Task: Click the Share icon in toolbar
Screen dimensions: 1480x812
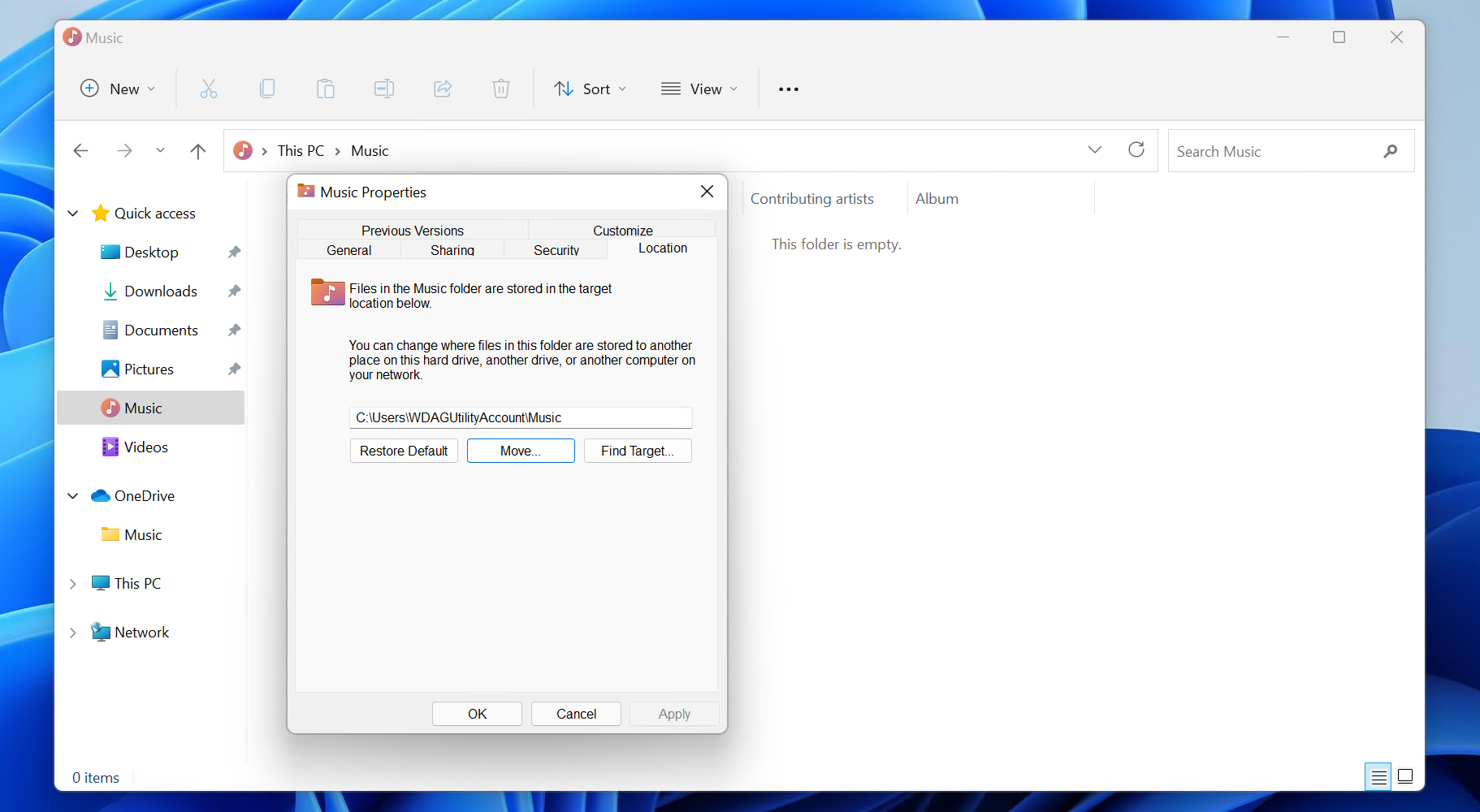Action: (443, 89)
